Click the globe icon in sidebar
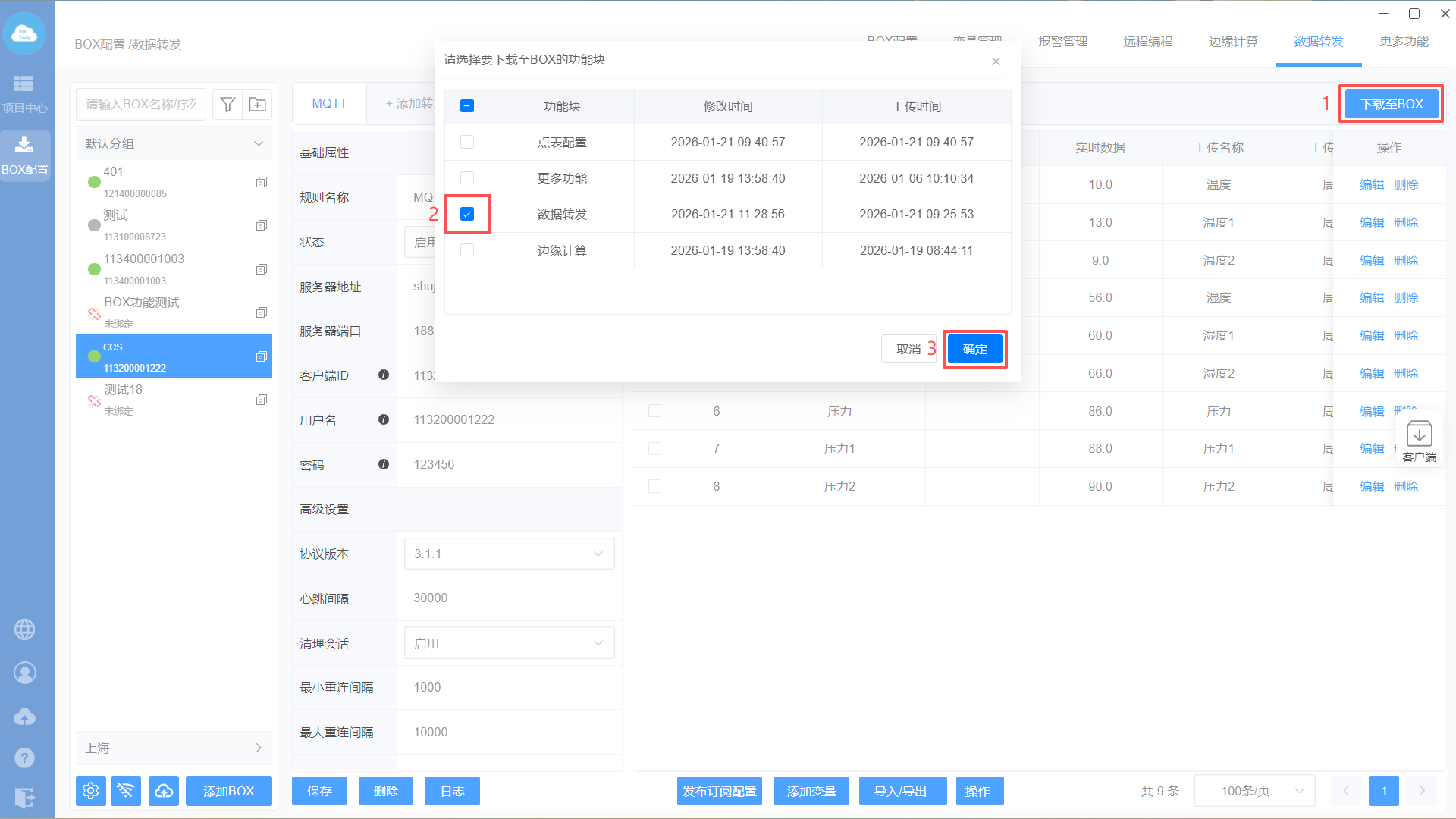The image size is (1456, 819). point(25,629)
